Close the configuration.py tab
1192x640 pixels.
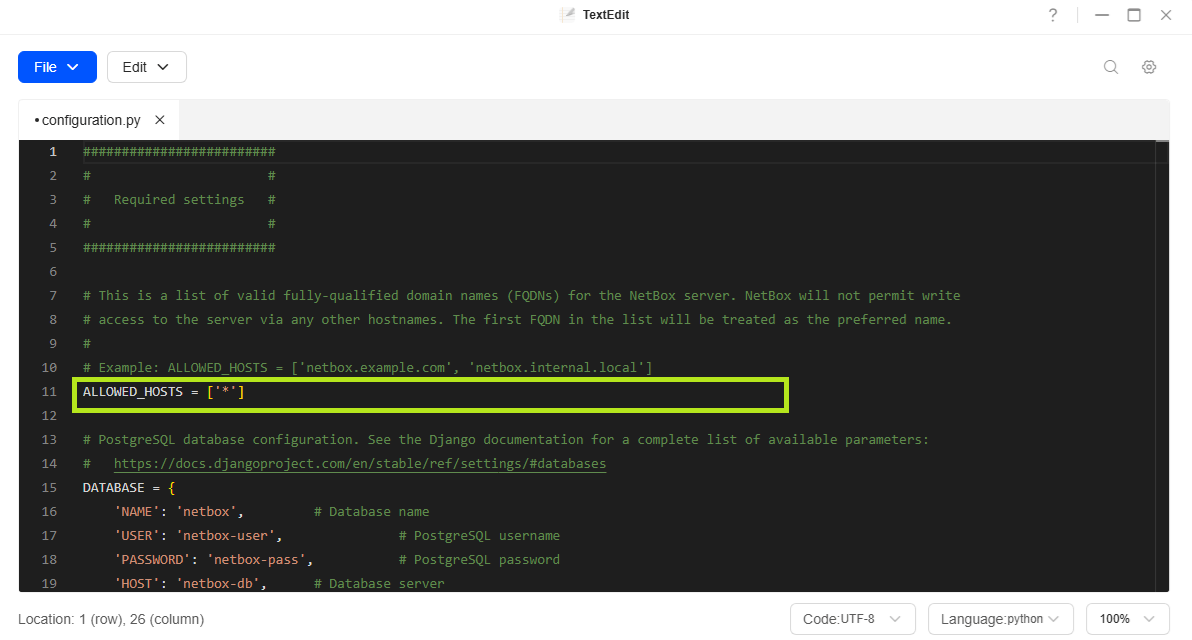pyautogui.click(x=160, y=120)
